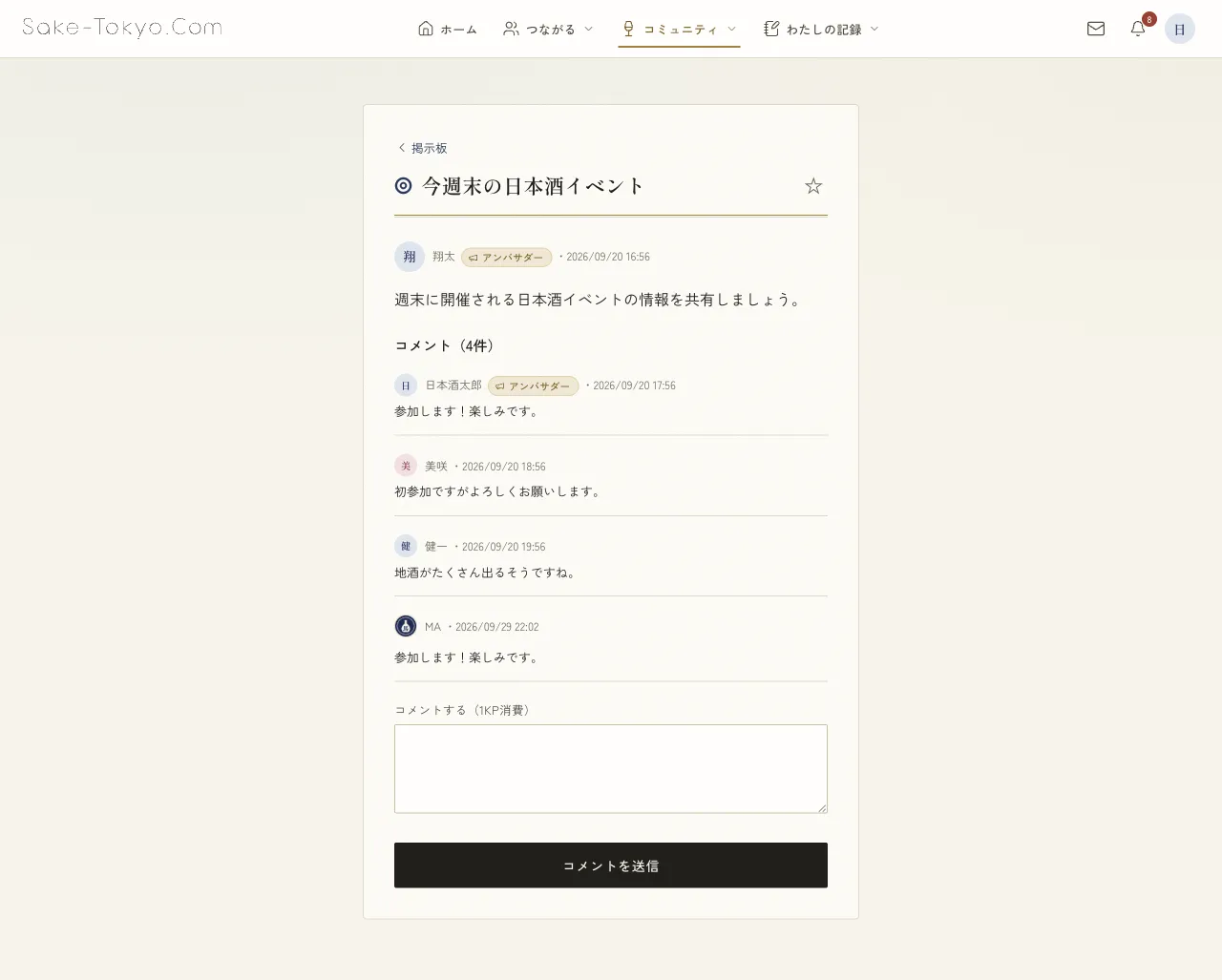
Task: Click the notebook icon beside わたしの記録
Action: pyautogui.click(x=771, y=29)
